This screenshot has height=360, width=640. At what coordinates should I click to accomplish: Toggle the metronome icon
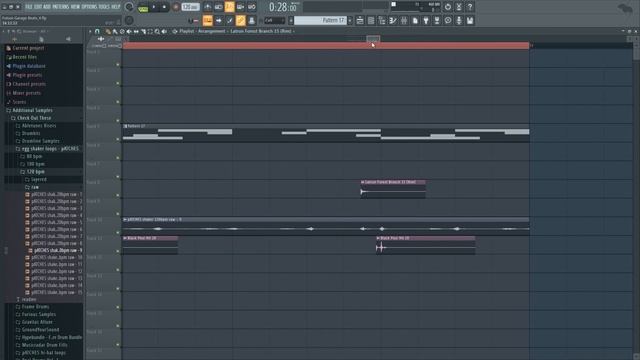coord(208,7)
